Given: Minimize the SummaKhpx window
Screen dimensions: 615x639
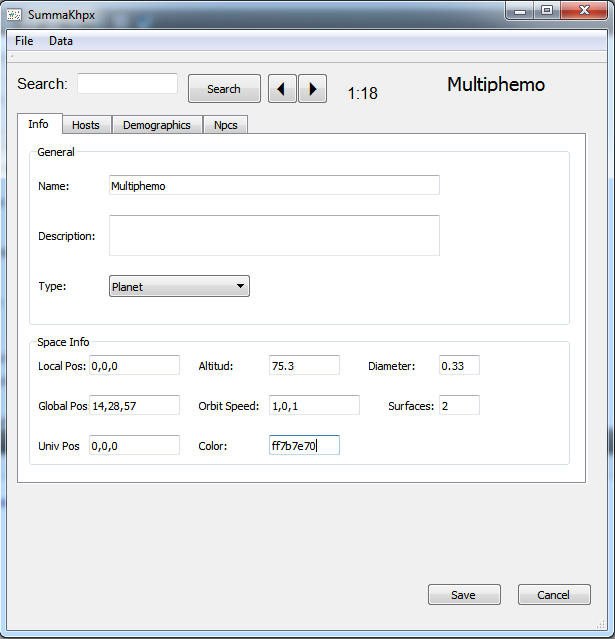Looking at the screenshot, I should (x=520, y=11).
